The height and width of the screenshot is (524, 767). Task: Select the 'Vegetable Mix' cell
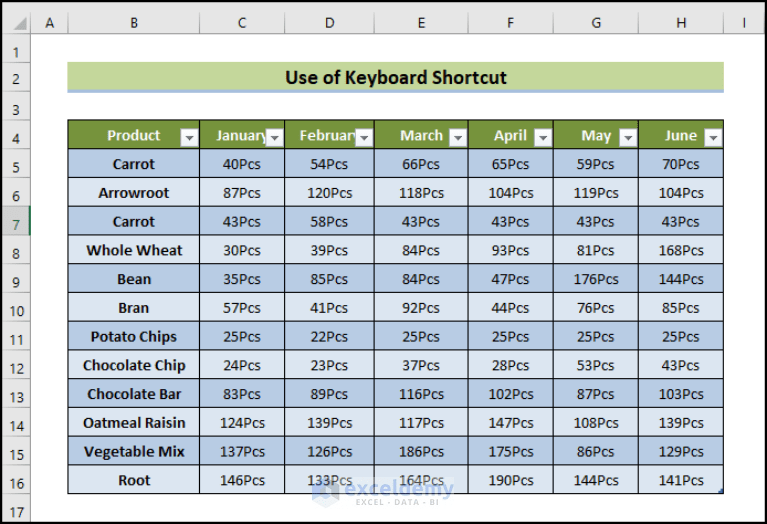click(134, 452)
